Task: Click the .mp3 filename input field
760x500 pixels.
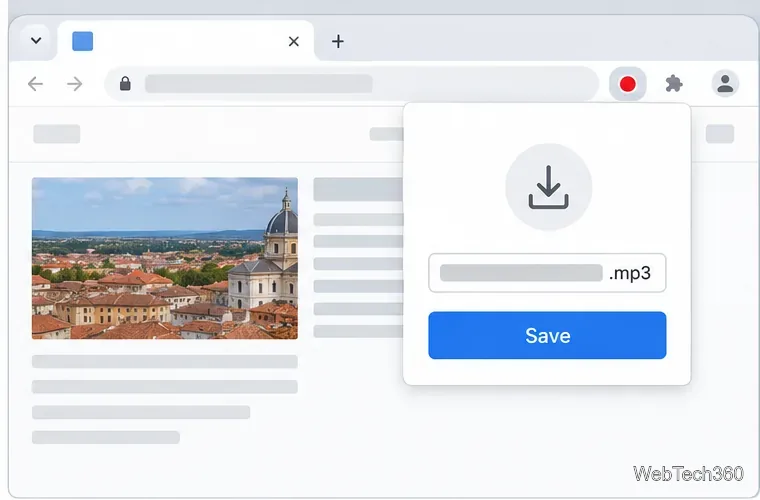Action: point(547,273)
